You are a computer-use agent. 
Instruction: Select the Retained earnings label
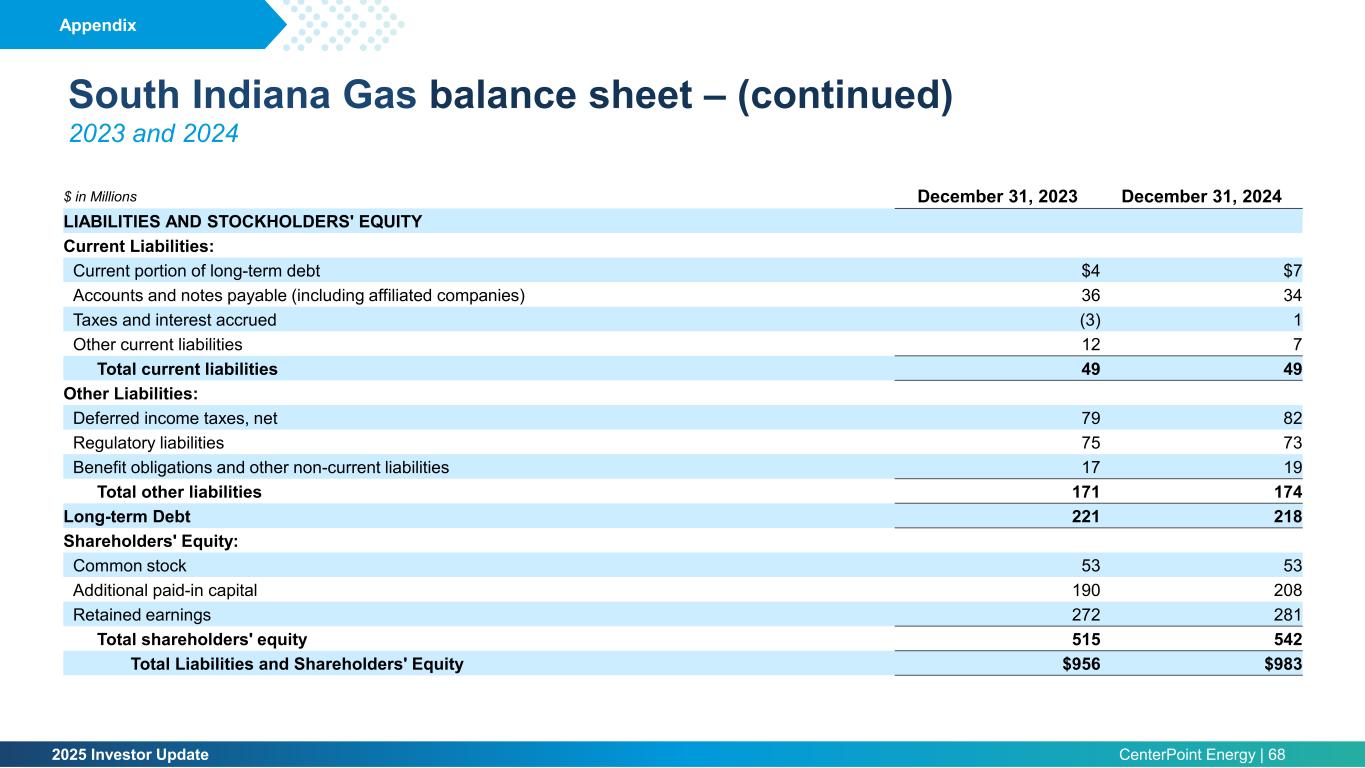click(142, 615)
